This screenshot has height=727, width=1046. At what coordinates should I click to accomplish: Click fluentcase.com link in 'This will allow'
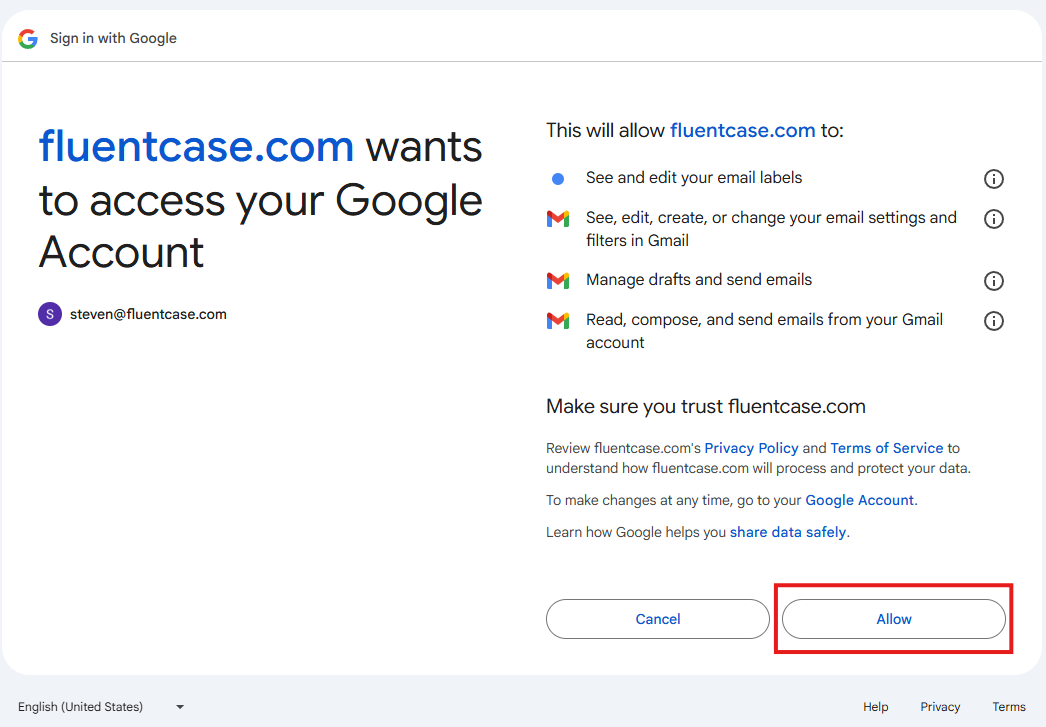click(x=742, y=130)
